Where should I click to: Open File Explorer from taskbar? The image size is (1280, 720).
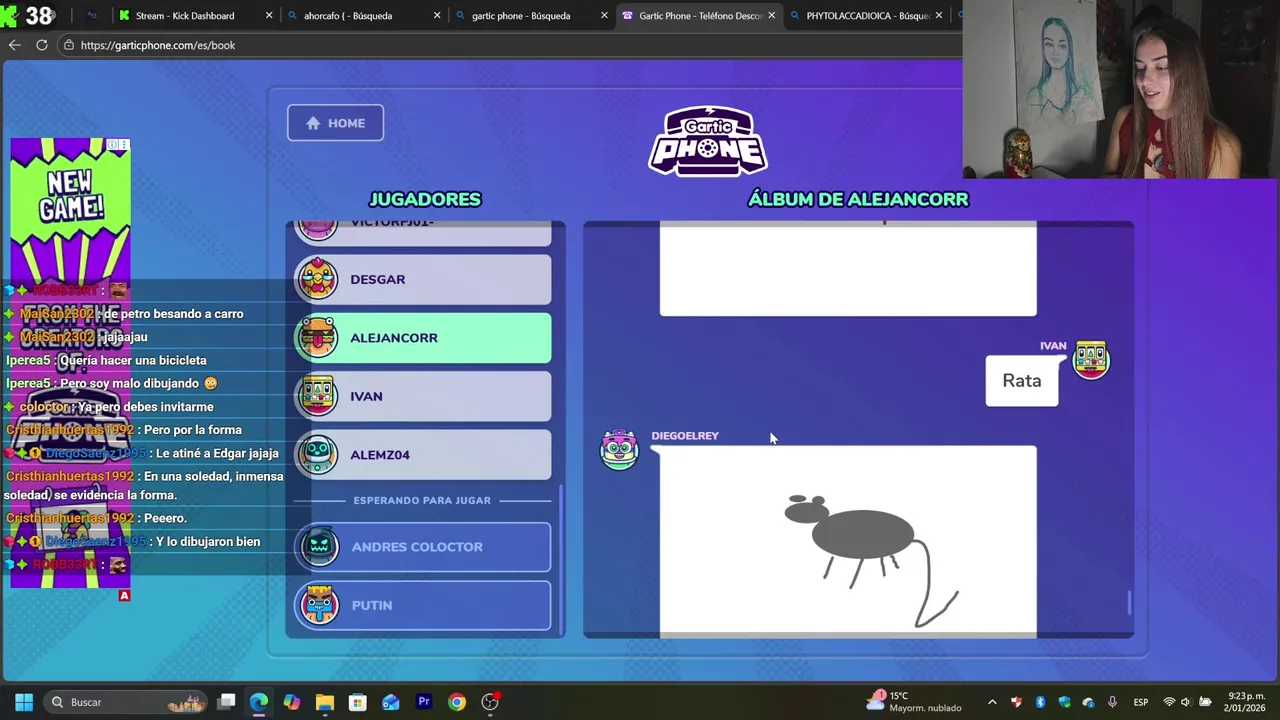coord(324,702)
